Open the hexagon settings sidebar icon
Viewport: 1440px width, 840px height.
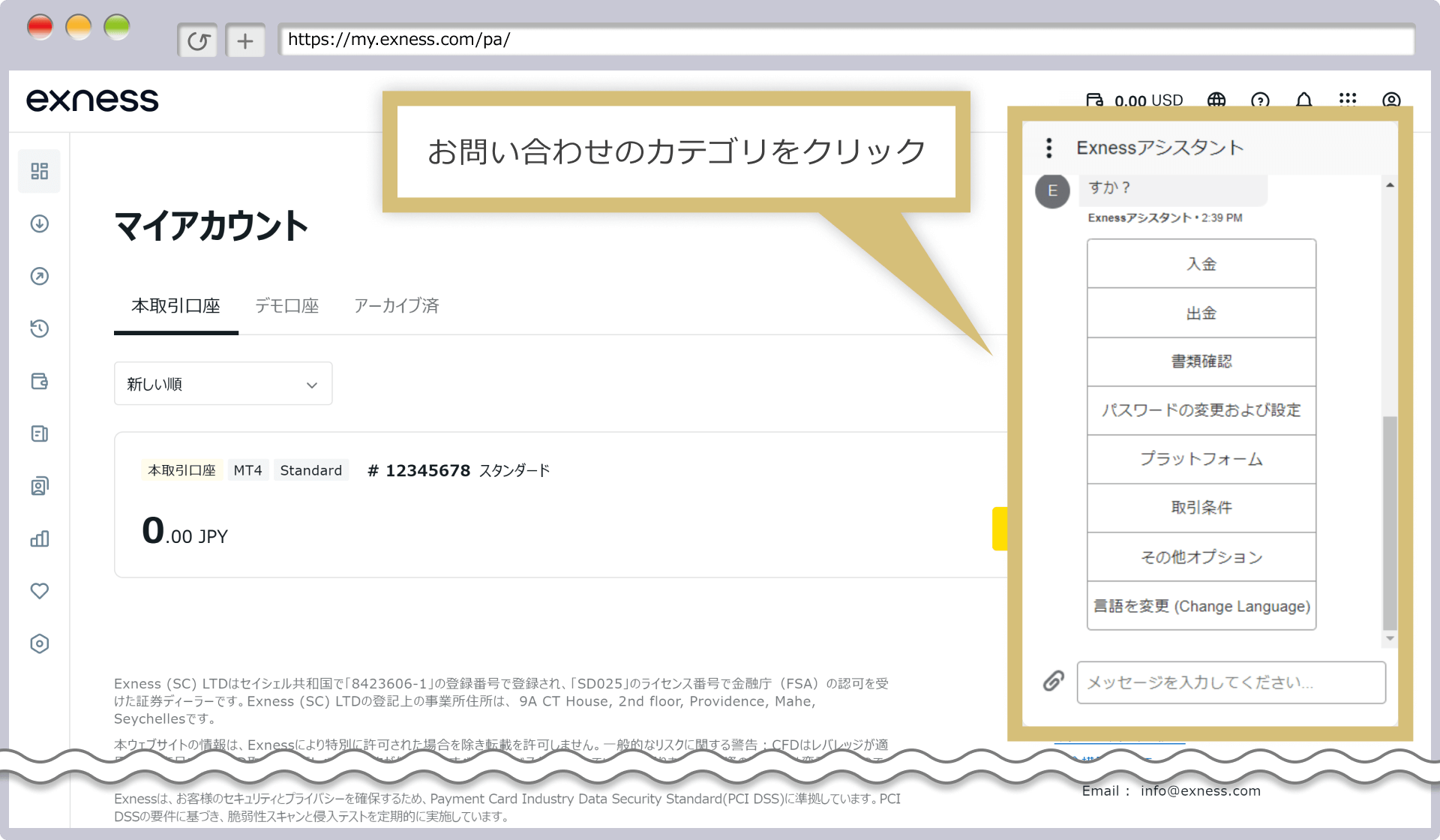click(x=40, y=643)
